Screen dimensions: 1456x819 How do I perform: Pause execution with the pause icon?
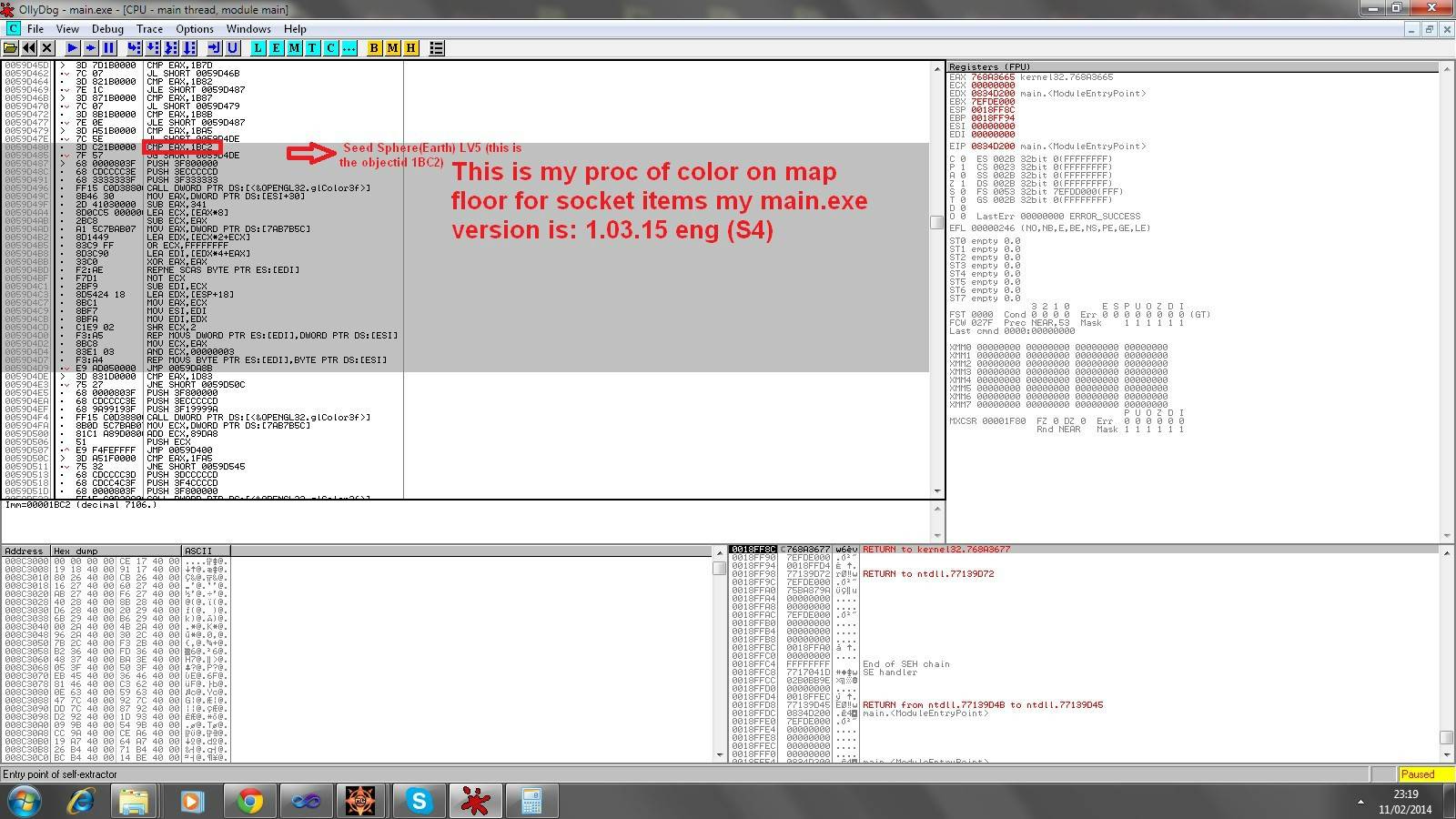pos(109,47)
